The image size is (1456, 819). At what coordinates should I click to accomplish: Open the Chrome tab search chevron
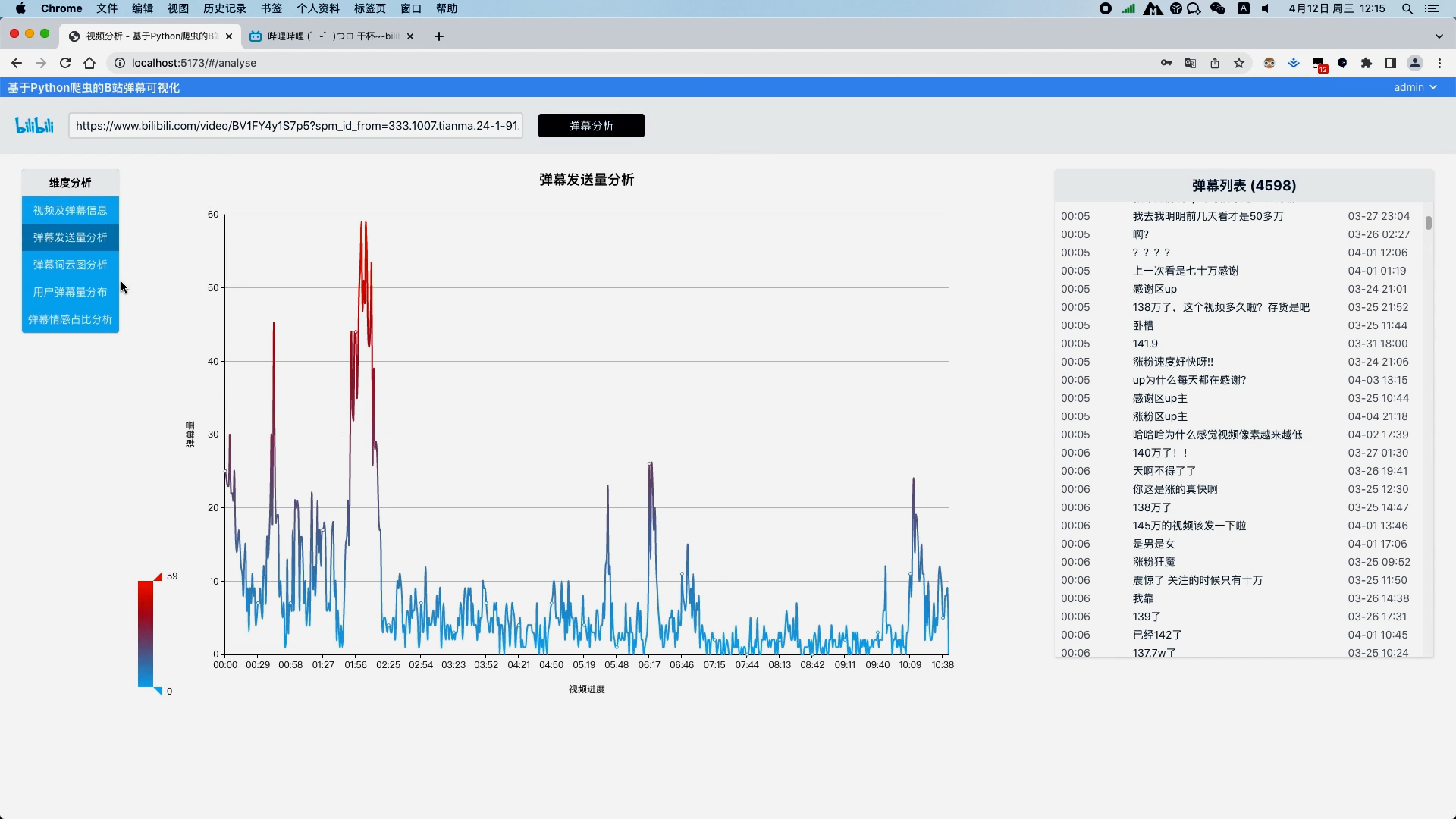click(x=1439, y=36)
